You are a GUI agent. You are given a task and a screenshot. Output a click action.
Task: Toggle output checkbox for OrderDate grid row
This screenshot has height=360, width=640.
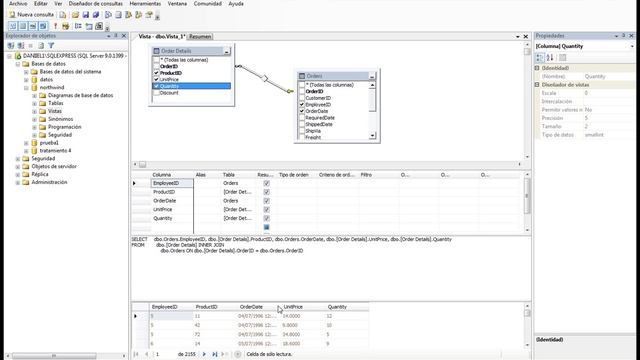(267, 201)
